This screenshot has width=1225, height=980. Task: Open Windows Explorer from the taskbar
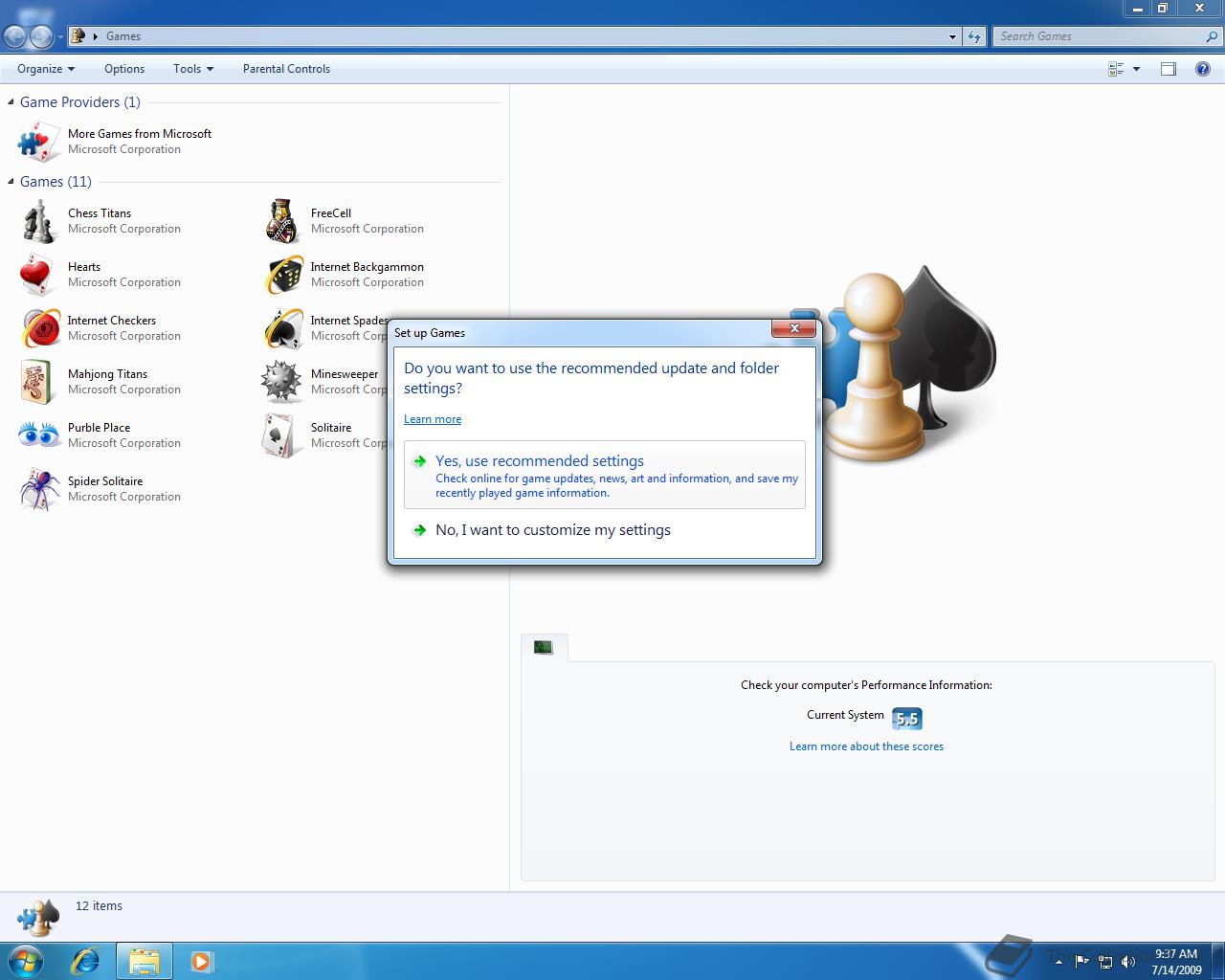[x=145, y=961]
